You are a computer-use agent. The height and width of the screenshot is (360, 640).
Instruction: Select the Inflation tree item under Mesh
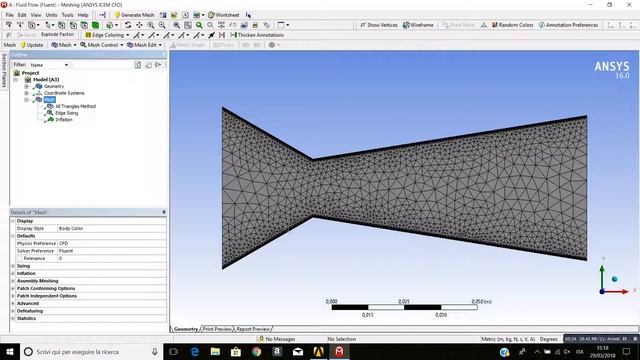pyautogui.click(x=64, y=120)
